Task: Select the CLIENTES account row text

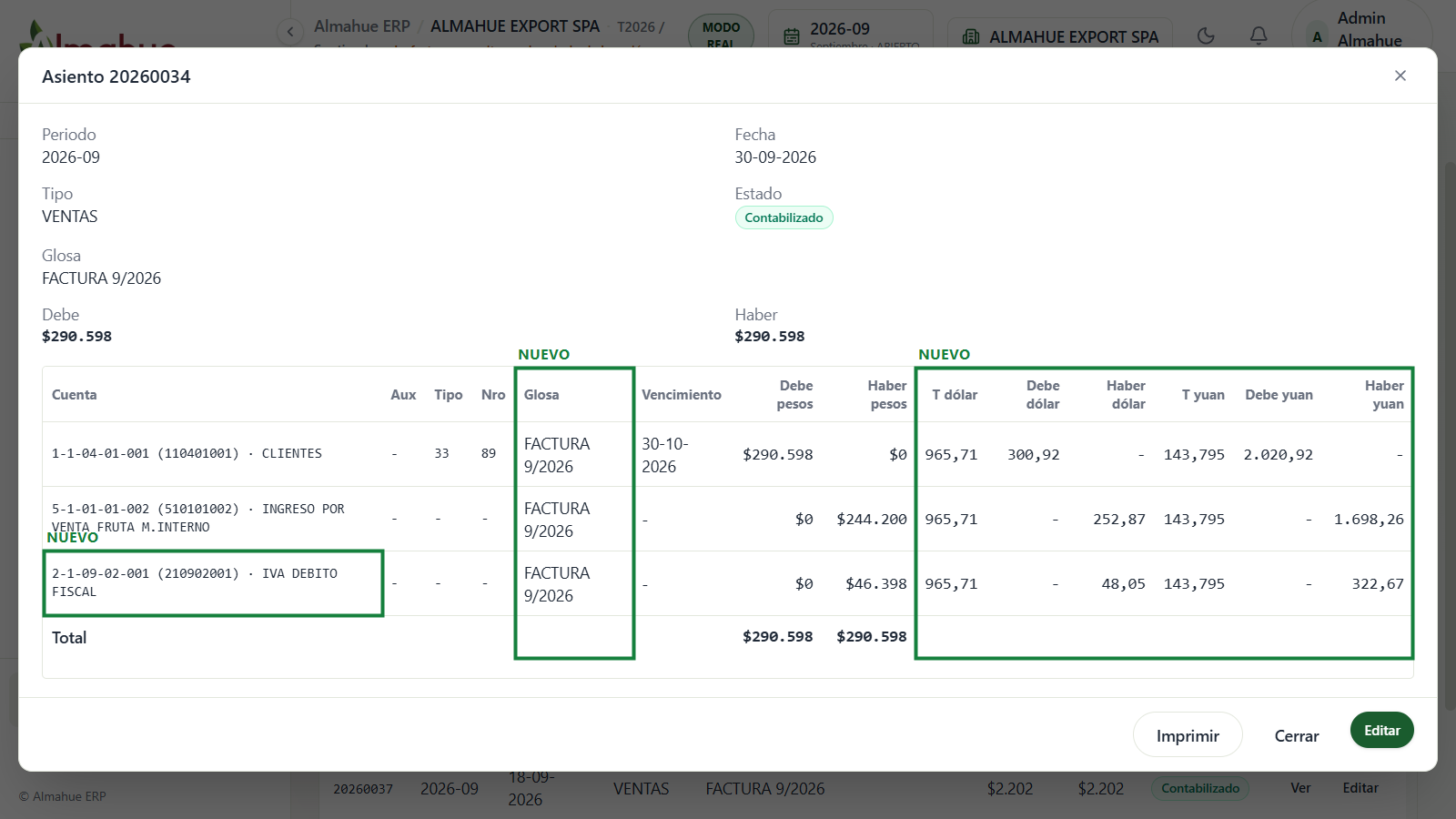Action: 187,453
